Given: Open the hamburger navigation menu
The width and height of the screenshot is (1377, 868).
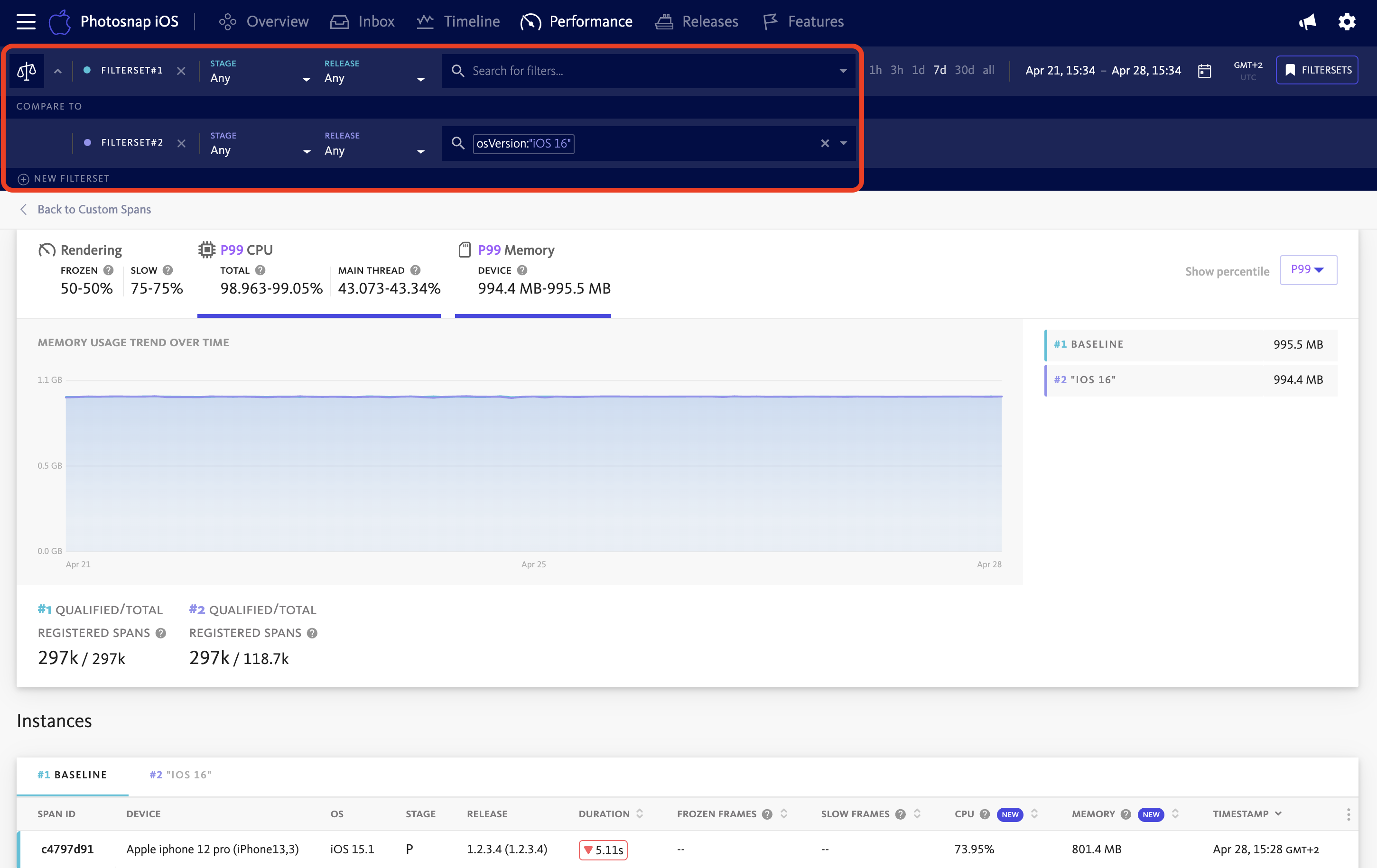Looking at the screenshot, I should click(x=26, y=22).
